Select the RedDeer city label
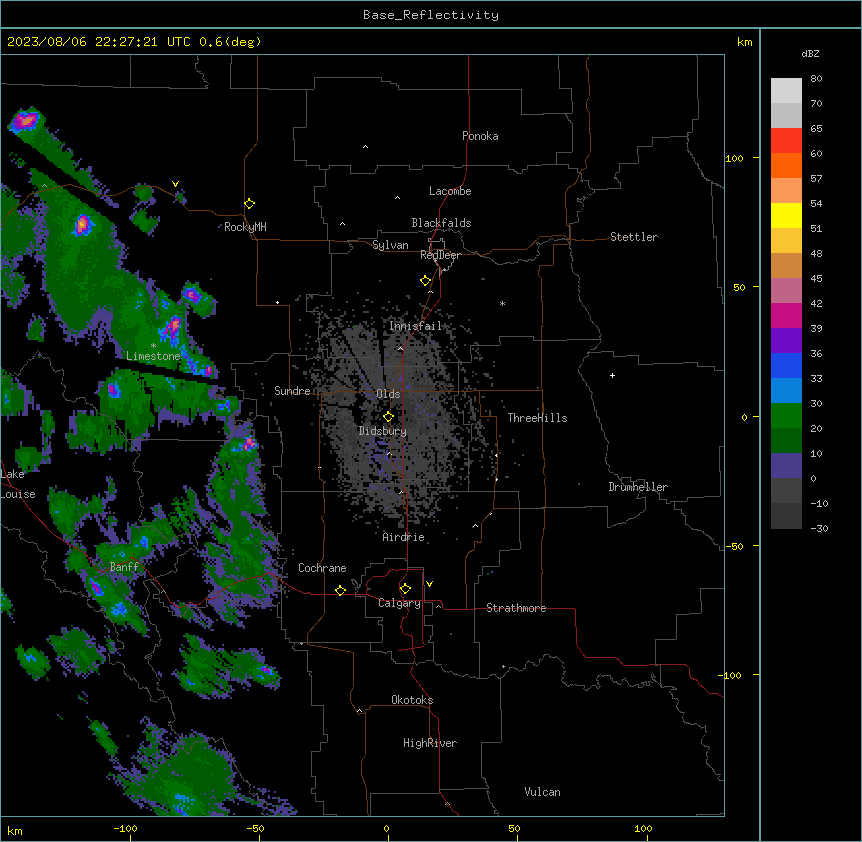The image size is (862, 842). point(440,255)
